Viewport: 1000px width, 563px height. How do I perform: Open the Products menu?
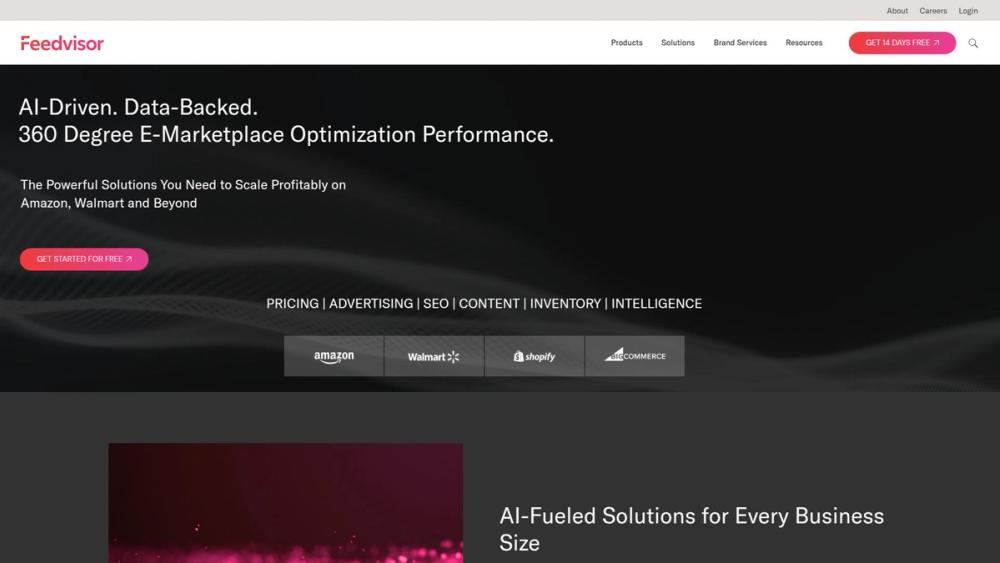626,43
